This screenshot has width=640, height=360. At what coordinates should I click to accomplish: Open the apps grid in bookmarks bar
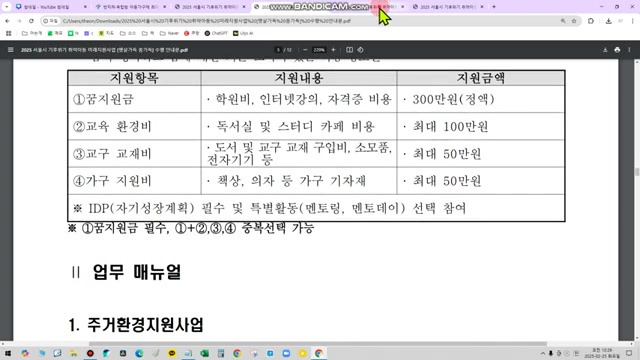pos(9,33)
